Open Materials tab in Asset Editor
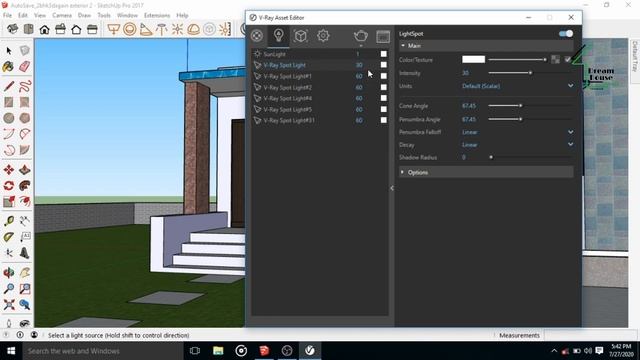 click(257, 36)
